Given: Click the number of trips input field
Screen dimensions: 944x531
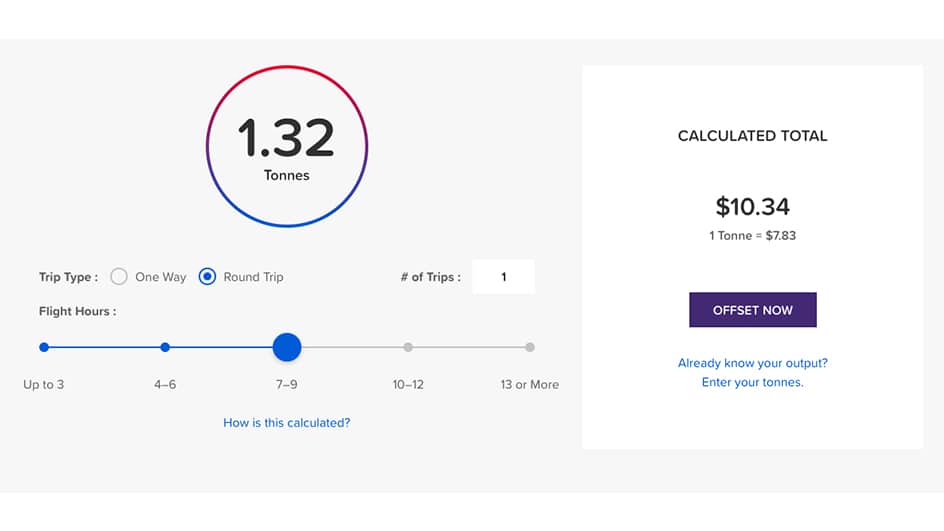Looking at the screenshot, I should point(503,277).
